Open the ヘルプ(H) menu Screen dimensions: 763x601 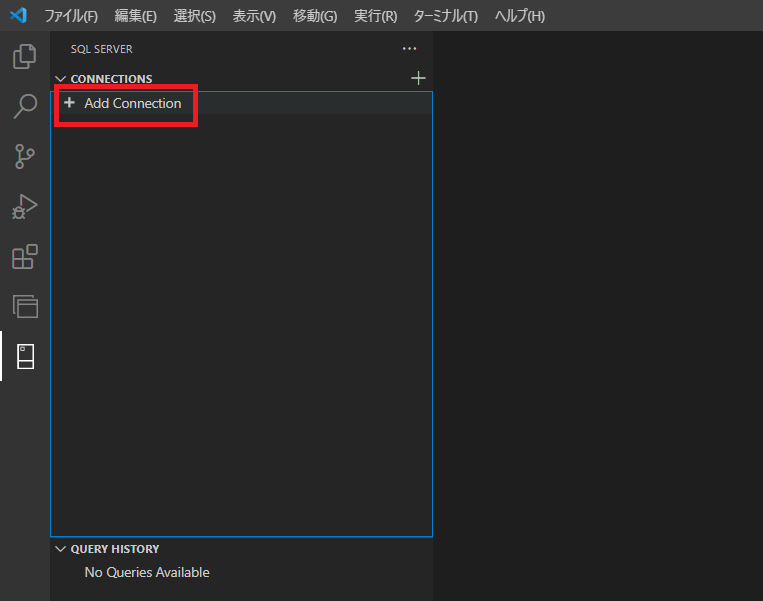pos(520,16)
